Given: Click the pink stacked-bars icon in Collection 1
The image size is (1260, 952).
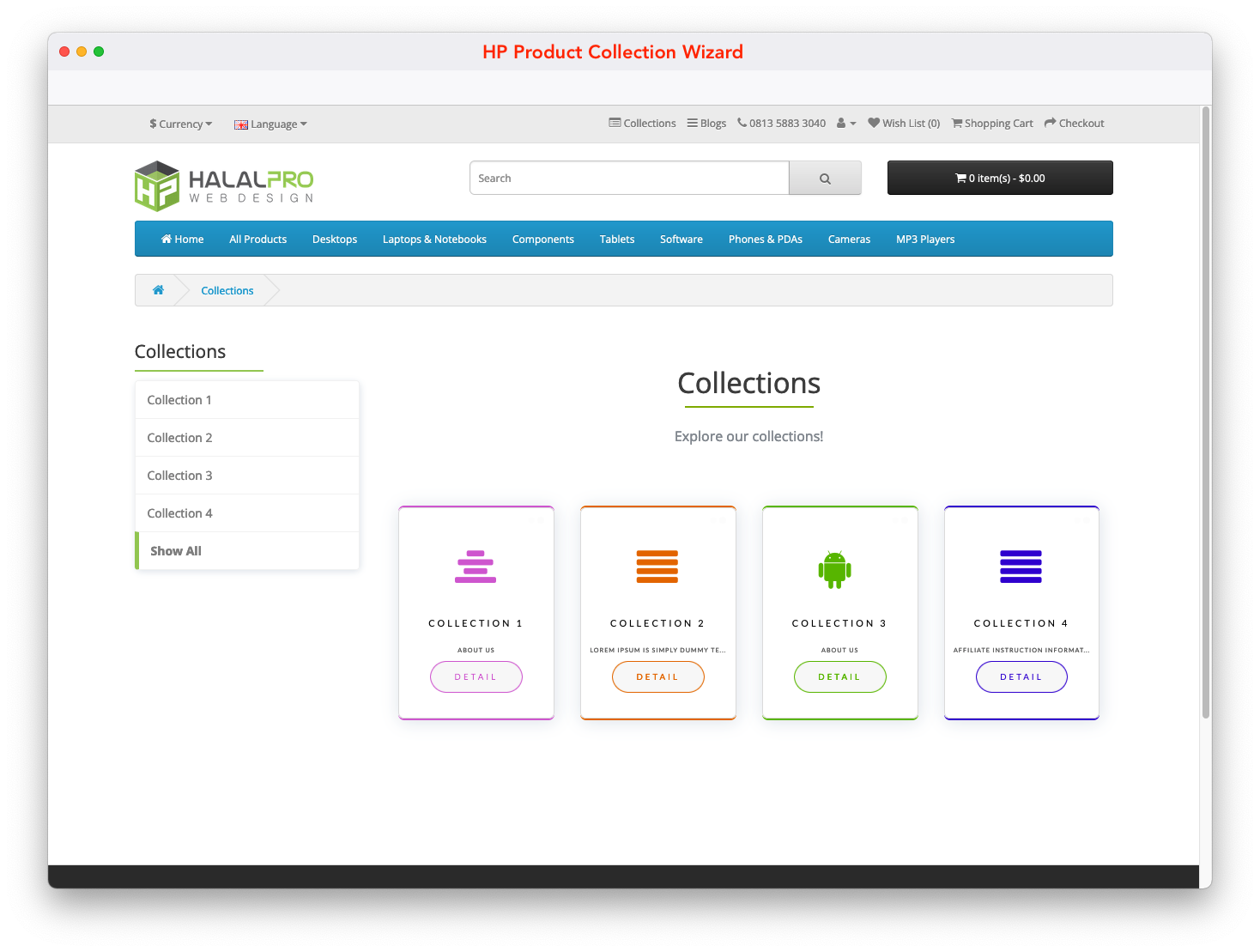Looking at the screenshot, I should [476, 567].
